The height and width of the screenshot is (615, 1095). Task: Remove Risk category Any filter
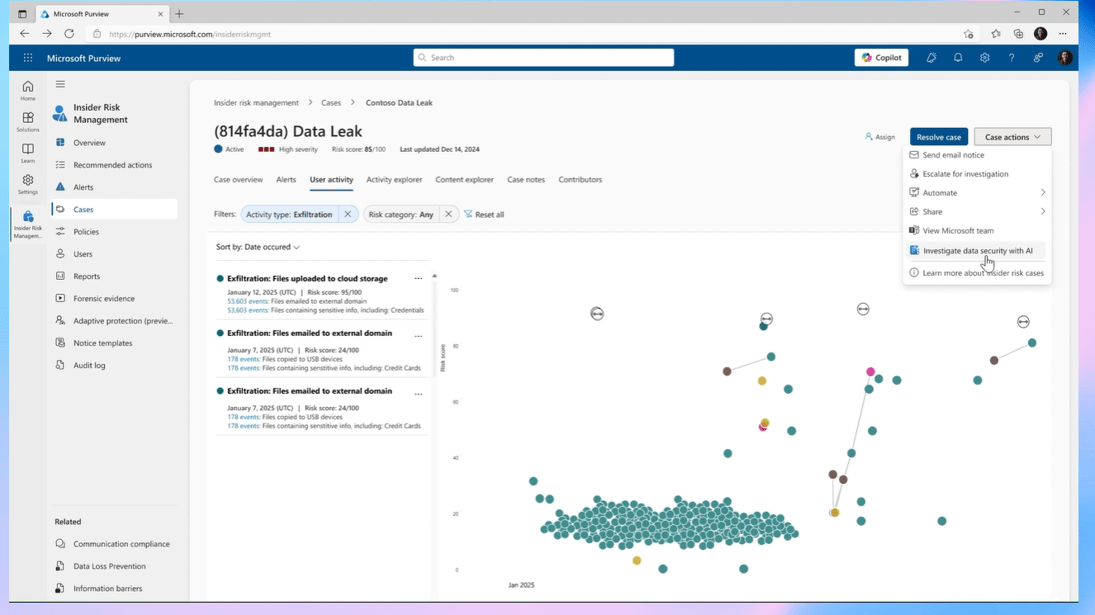[448, 214]
